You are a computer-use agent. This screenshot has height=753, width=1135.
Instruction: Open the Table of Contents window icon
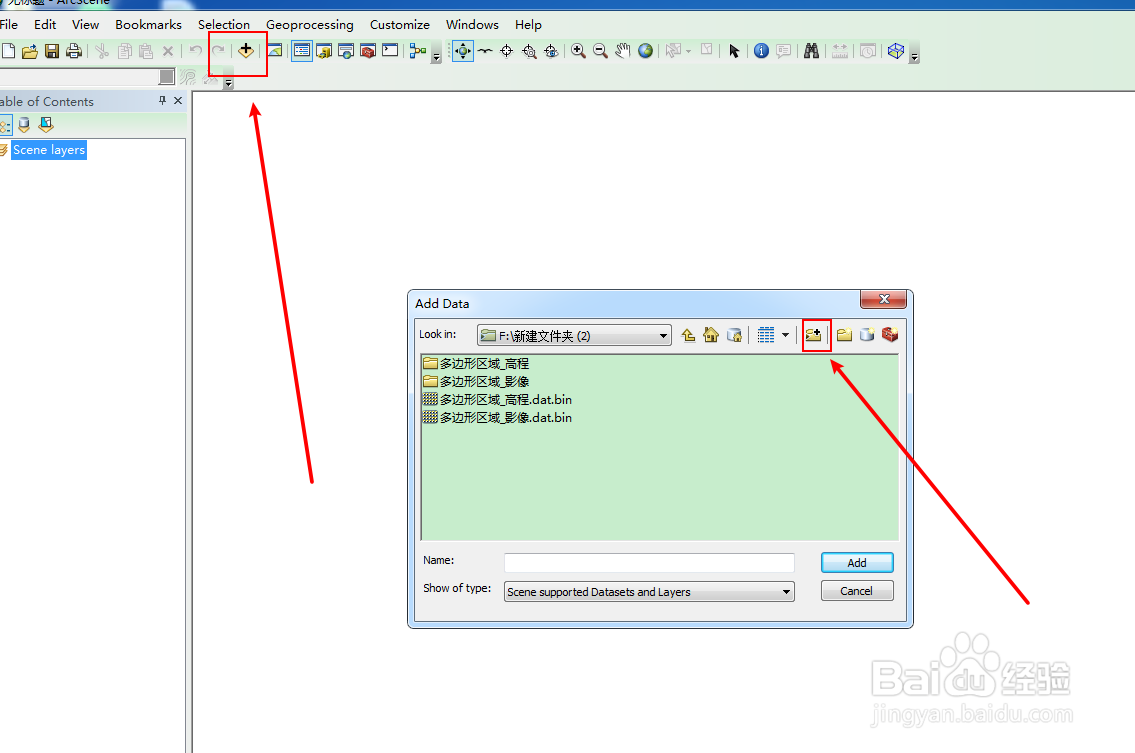pos(302,51)
